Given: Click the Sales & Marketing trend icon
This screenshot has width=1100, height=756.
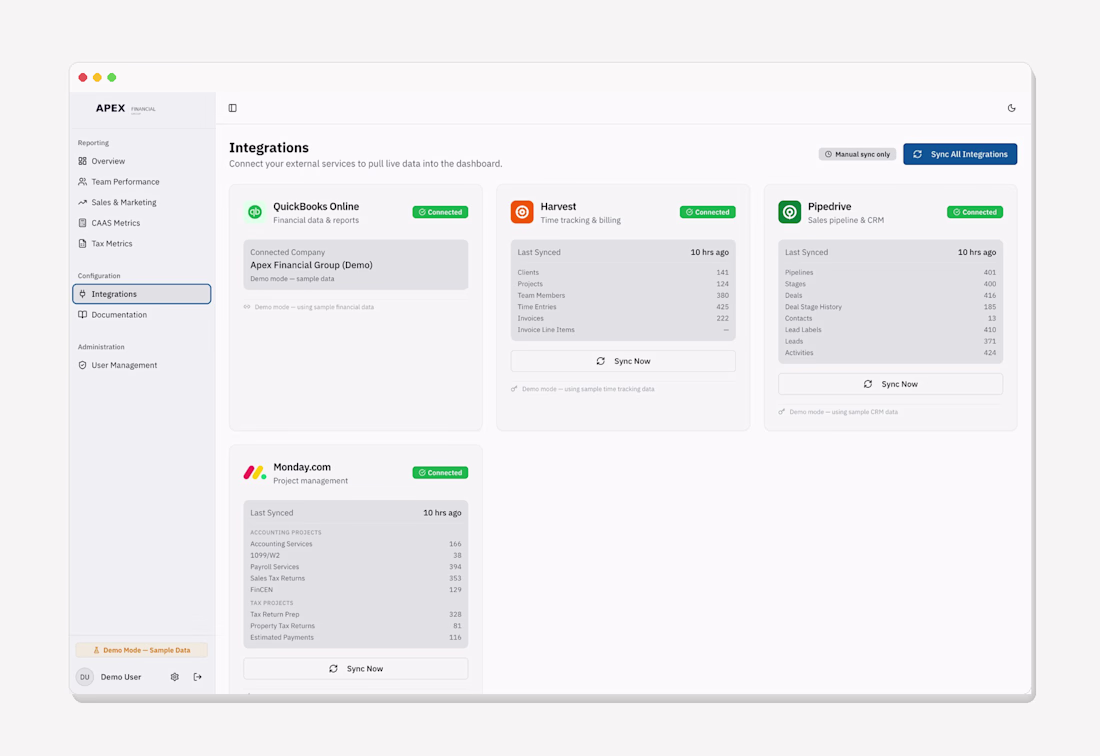Looking at the screenshot, I should click(82, 202).
